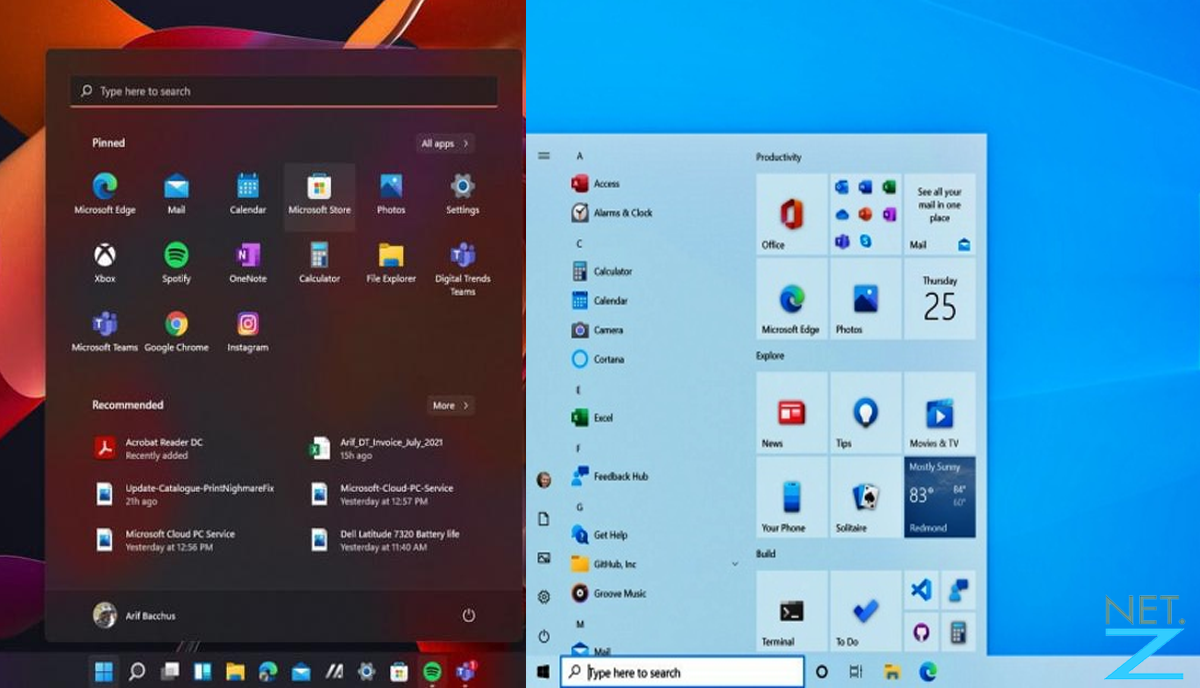This screenshot has width=1200, height=688.
Task: Open Settings in Windows 11 pinned apps
Action: tap(462, 194)
